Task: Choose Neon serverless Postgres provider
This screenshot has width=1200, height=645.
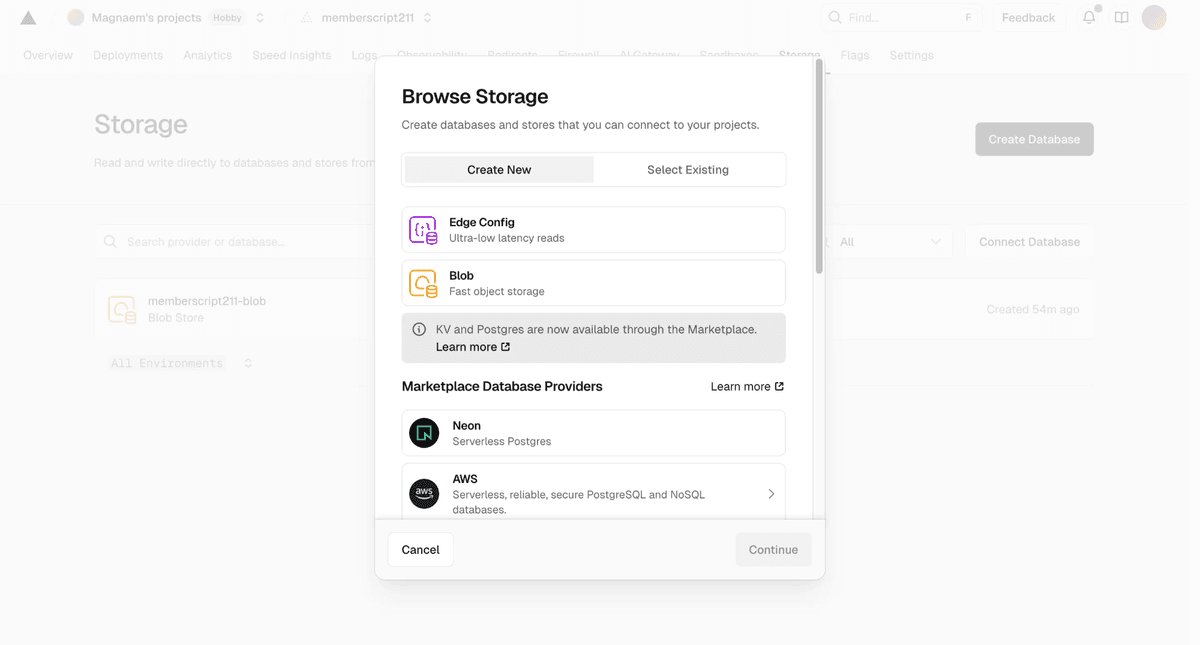Action: pos(593,431)
